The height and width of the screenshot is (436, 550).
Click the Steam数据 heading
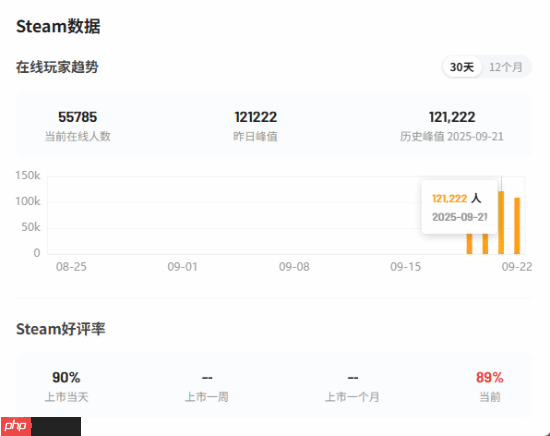(58, 26)
